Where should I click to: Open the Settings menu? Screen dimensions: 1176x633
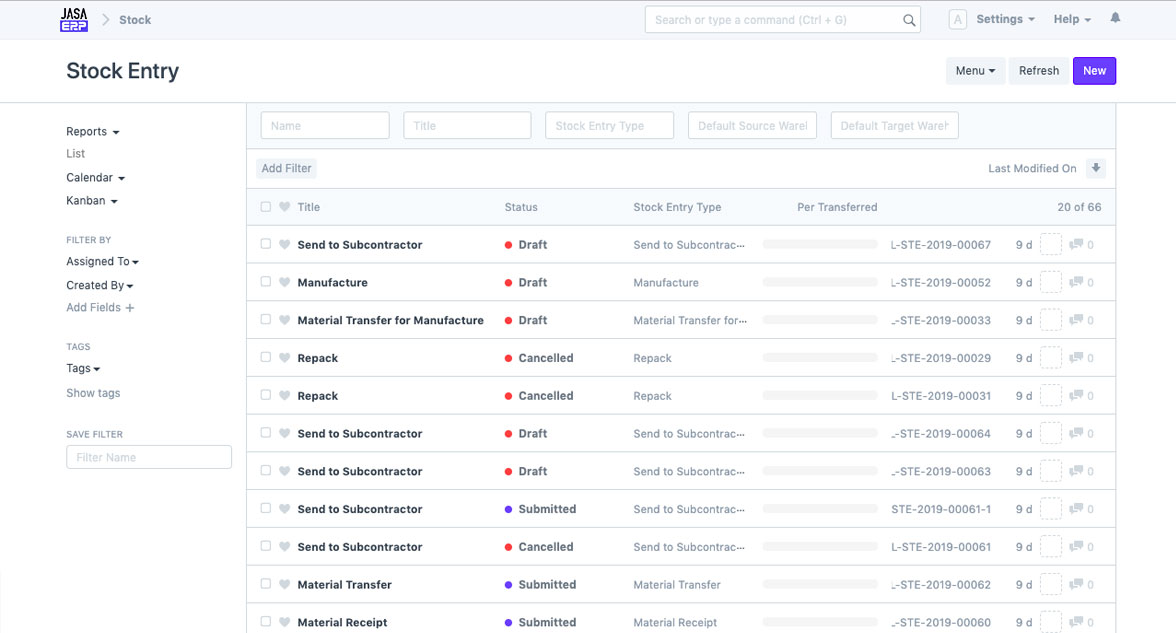[1005, 20]
